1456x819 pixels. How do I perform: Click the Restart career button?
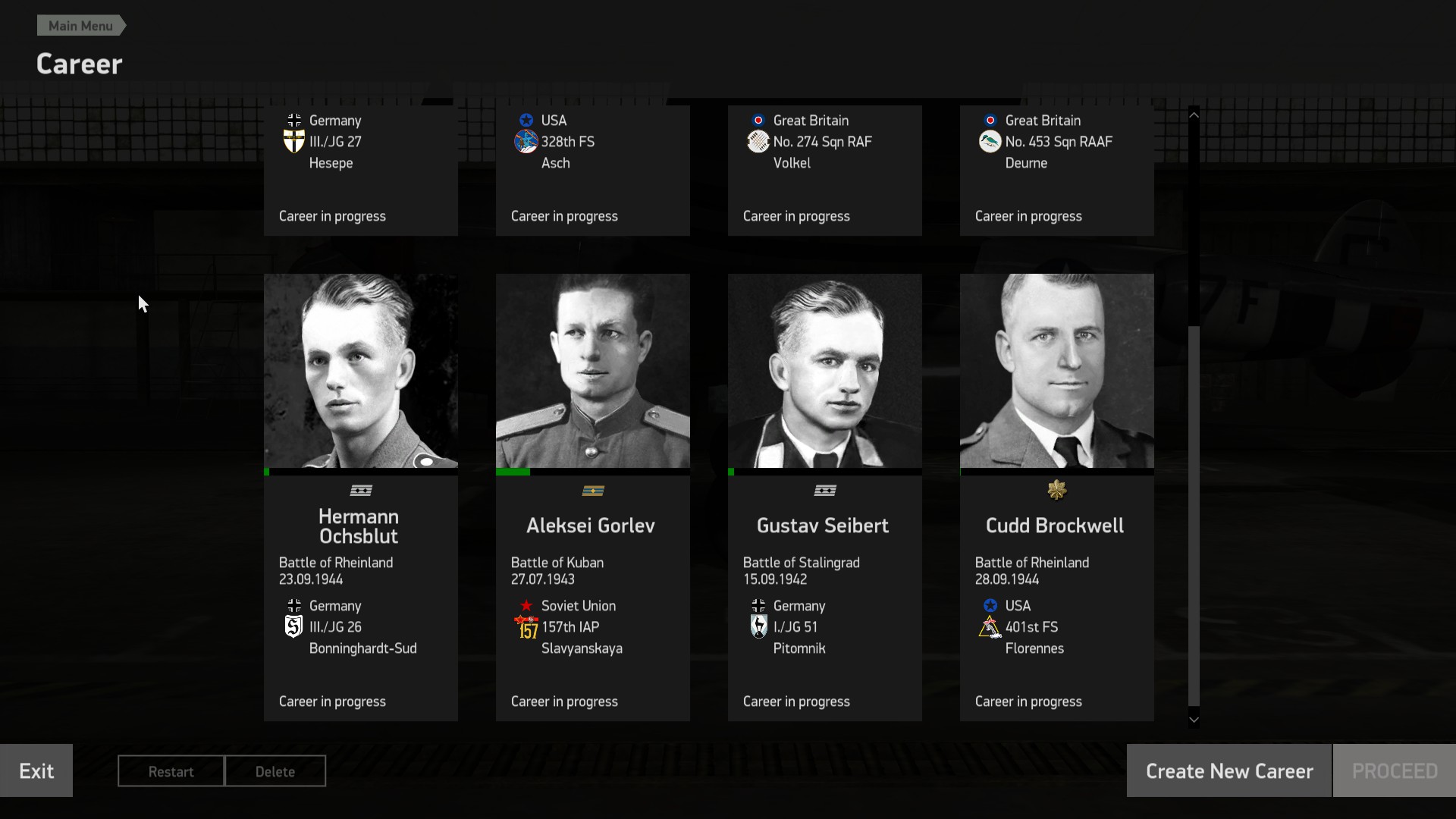[x=171, y=771]
